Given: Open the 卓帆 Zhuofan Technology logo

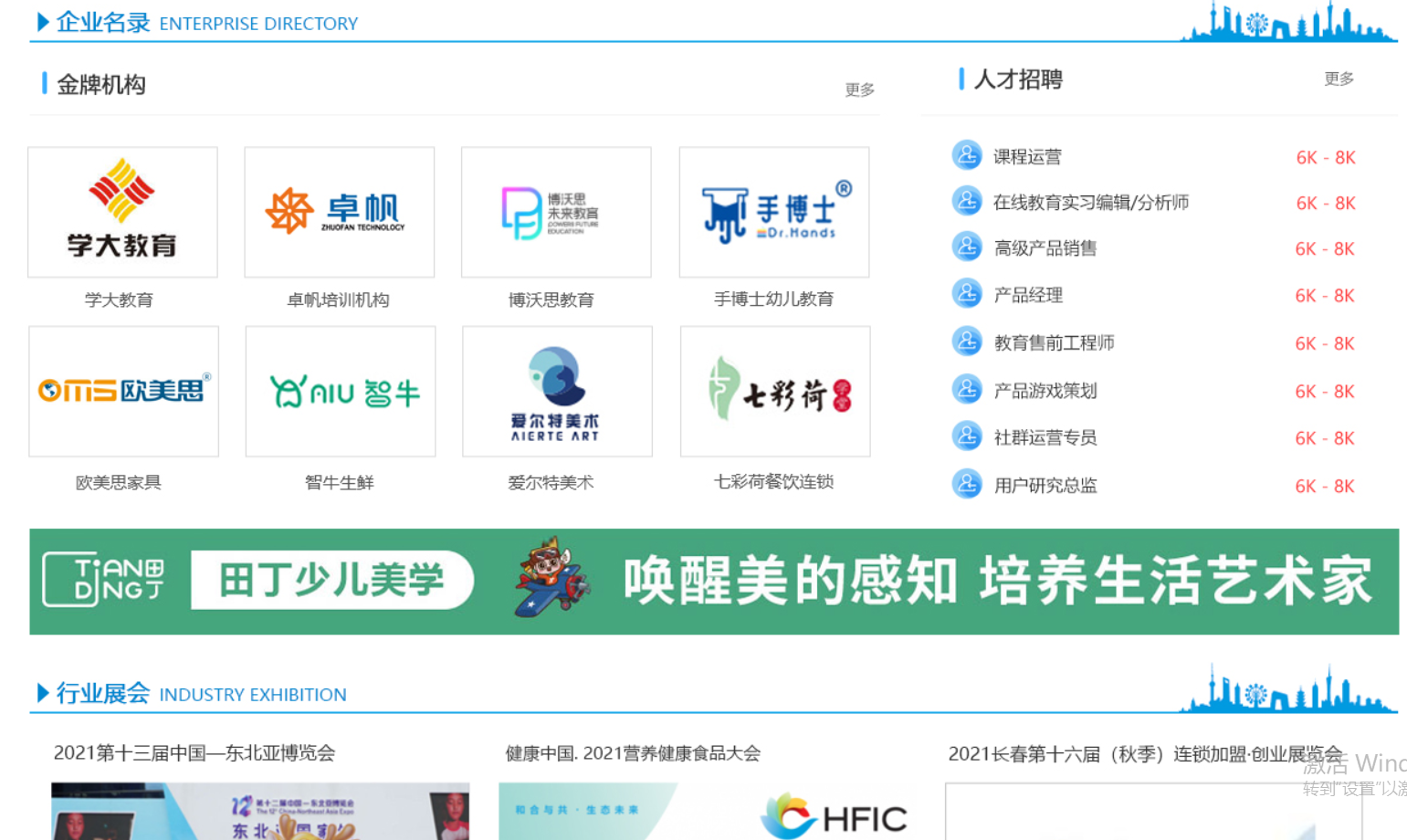Looking at the screenshot, I should coord(339,212).
